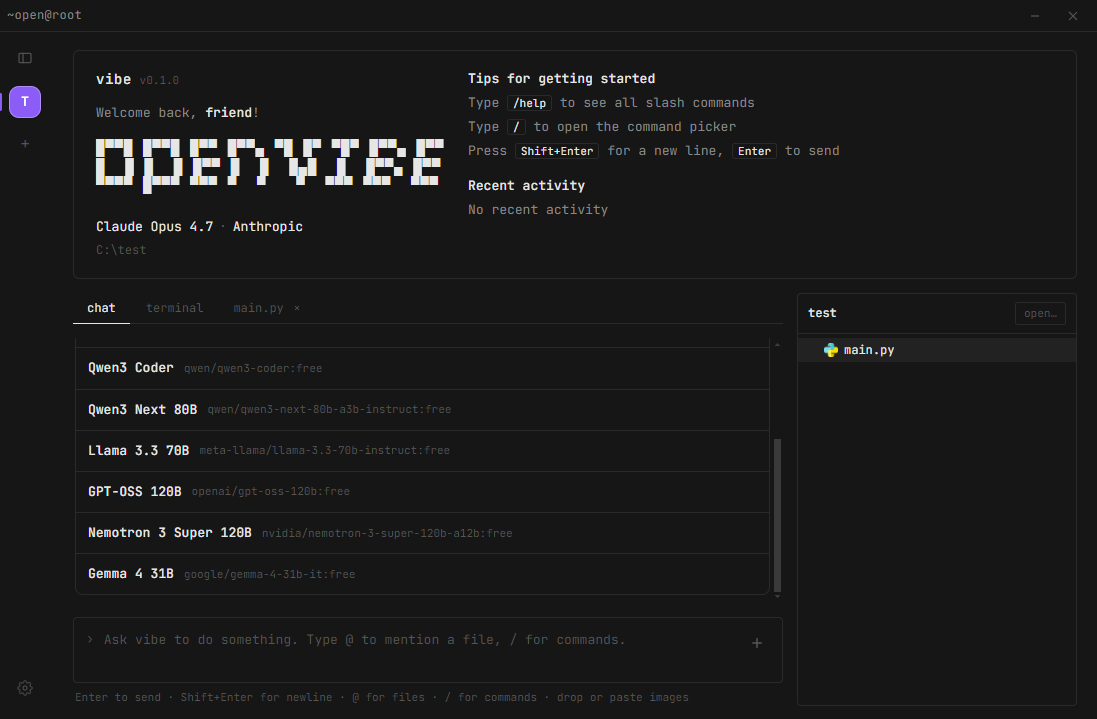
Task: Click the 'No recent activity' text
Action: [538, 210]
